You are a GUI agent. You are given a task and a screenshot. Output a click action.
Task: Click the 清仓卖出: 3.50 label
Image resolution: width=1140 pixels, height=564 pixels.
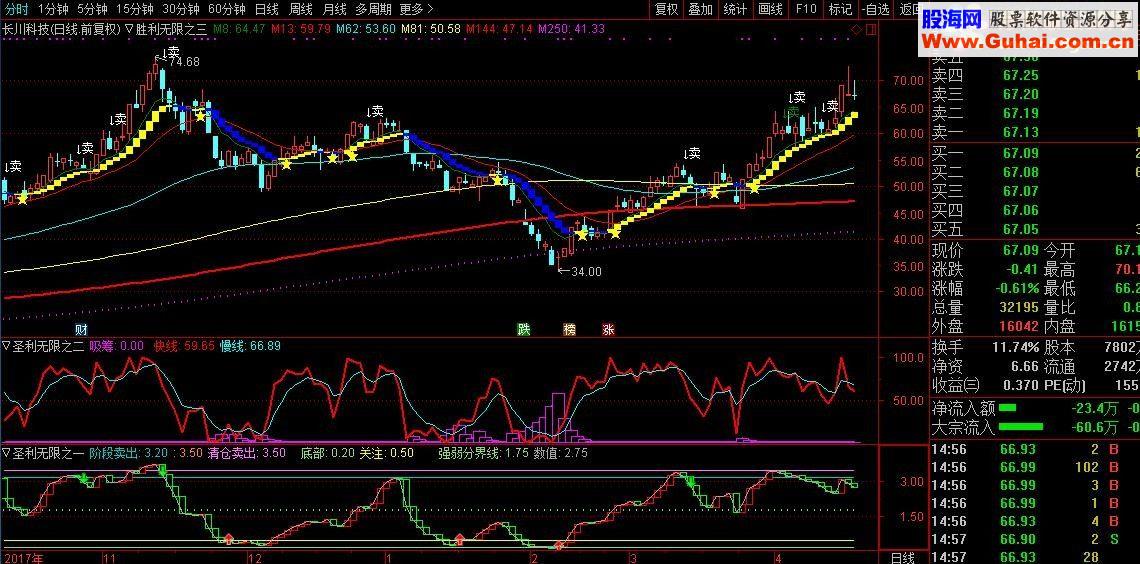coord(246,452)
